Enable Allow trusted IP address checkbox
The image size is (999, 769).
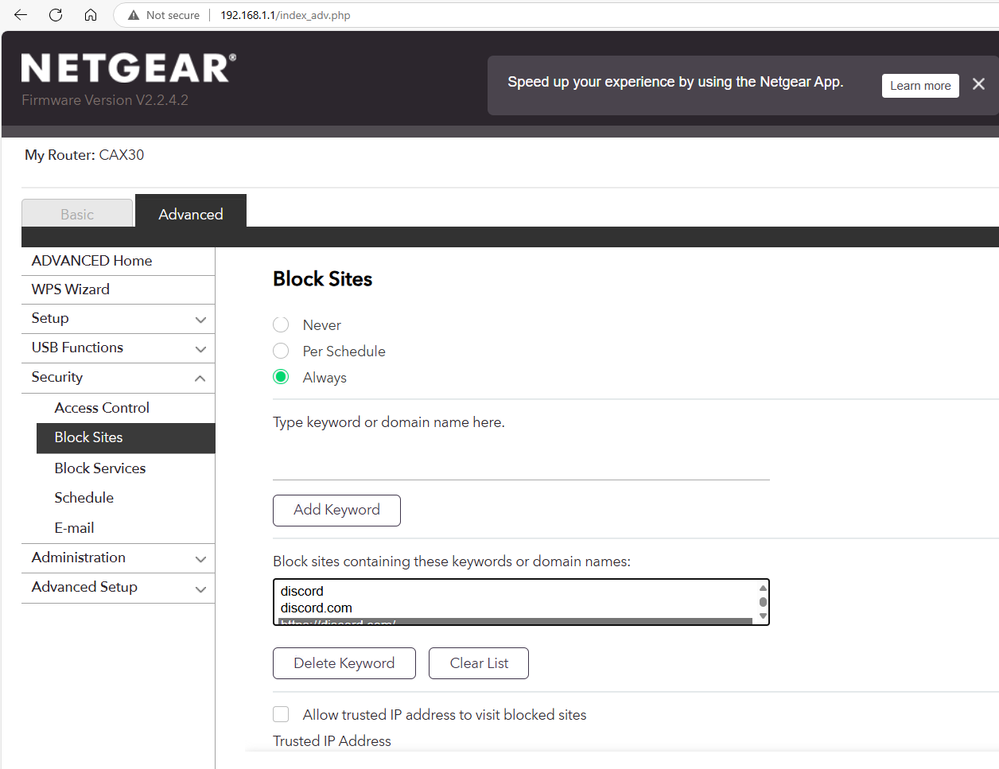pos(282,715)
